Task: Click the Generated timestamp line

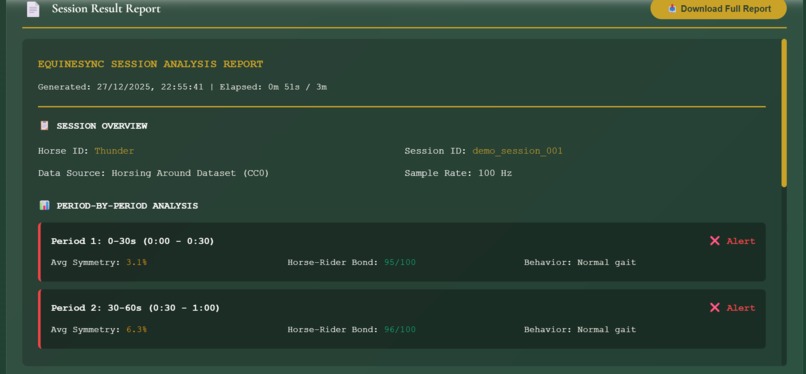Action: coord(182,87)
